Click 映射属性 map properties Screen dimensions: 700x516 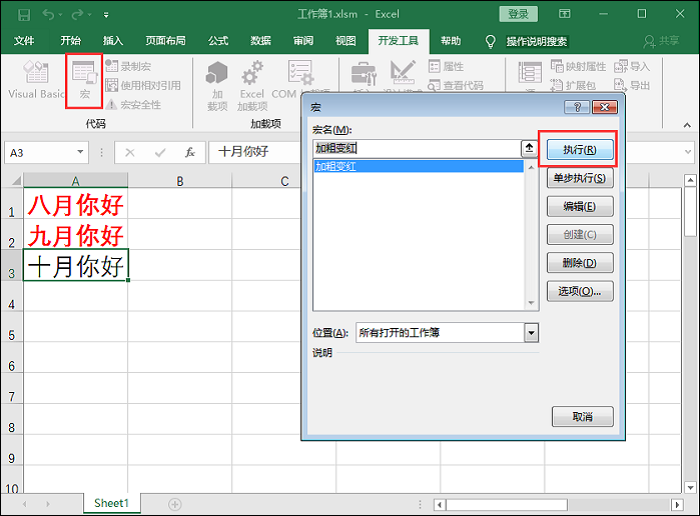pos(578,67)
